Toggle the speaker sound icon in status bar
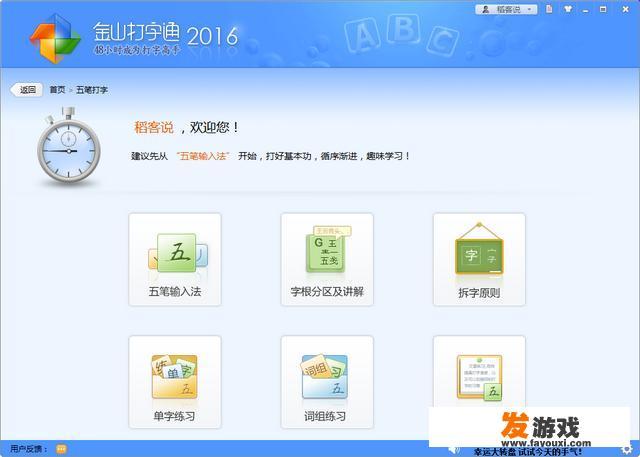The width and height of the screenshot is (640, 457). coord(454,450)
